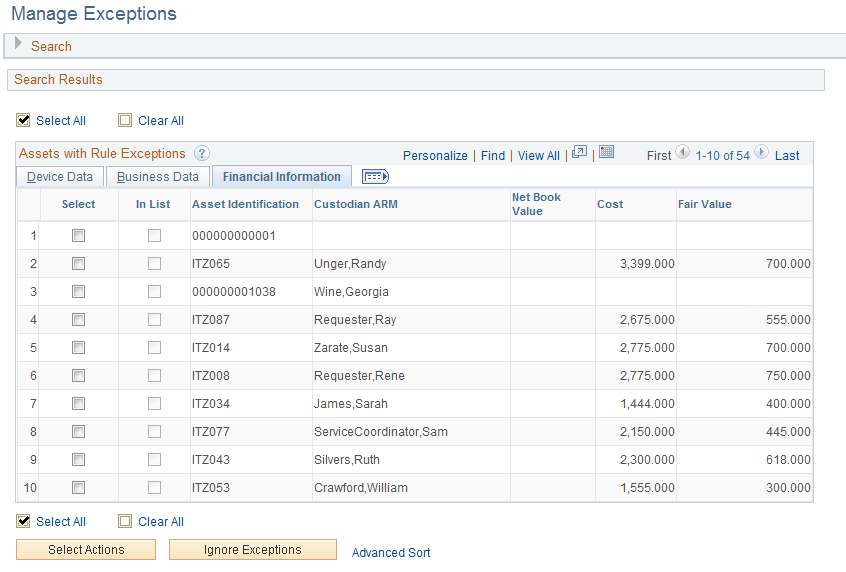Toggle the top Select All checkbox
Viewport: 846px width, 572px height.
(x=23, y=120)
